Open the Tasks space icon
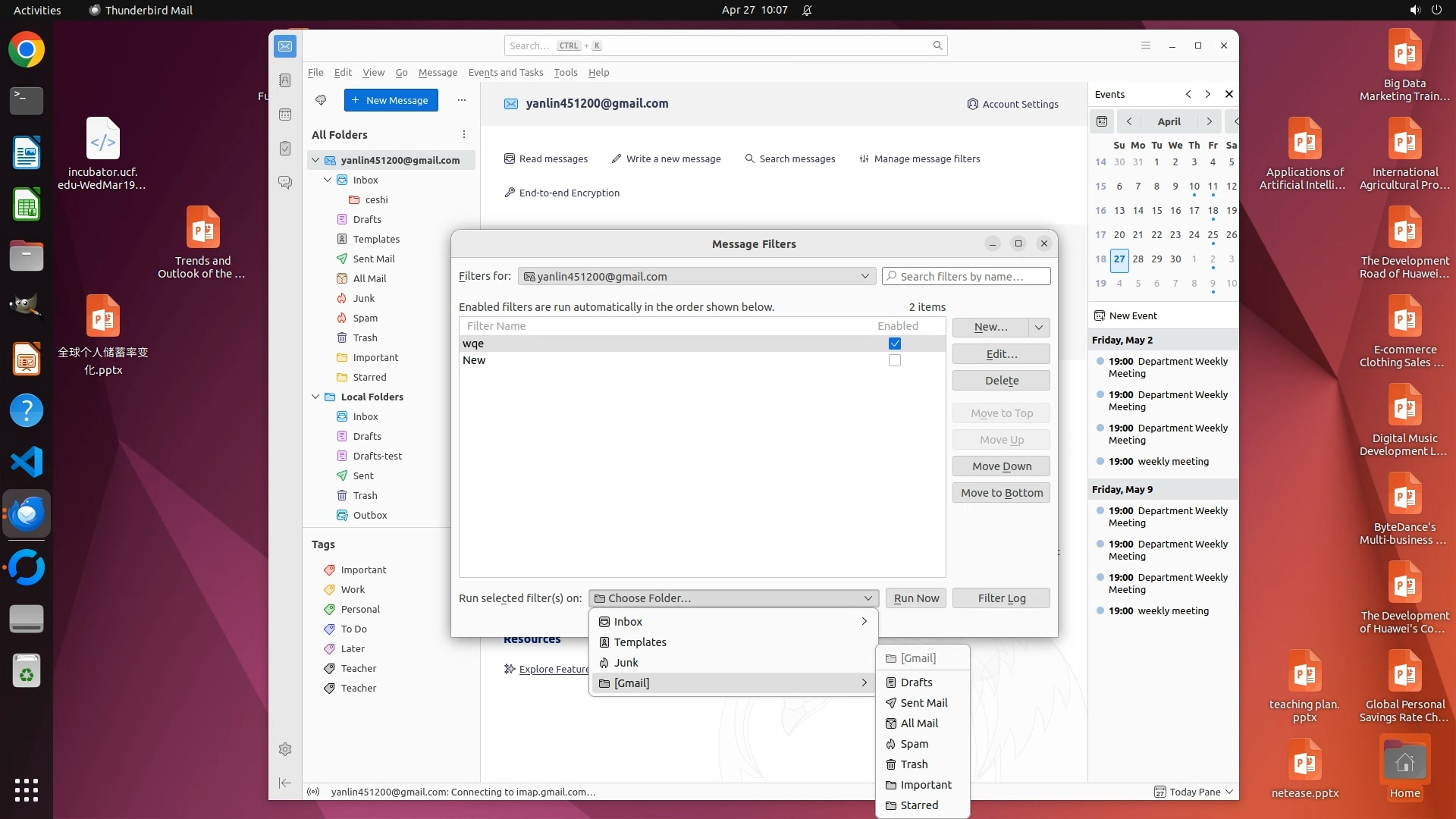This screenshot has height=819, width=1456. tap(285, 149)
